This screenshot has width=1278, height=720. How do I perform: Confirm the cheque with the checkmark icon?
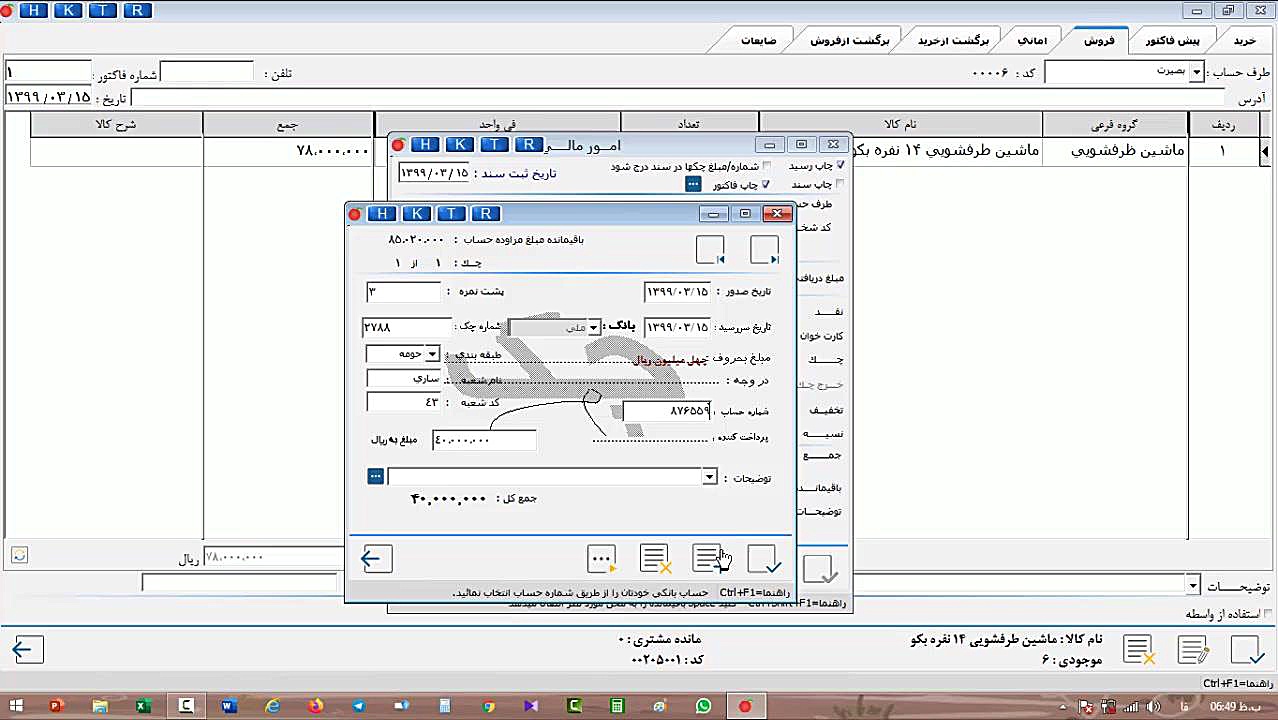(x=764, y=559)
